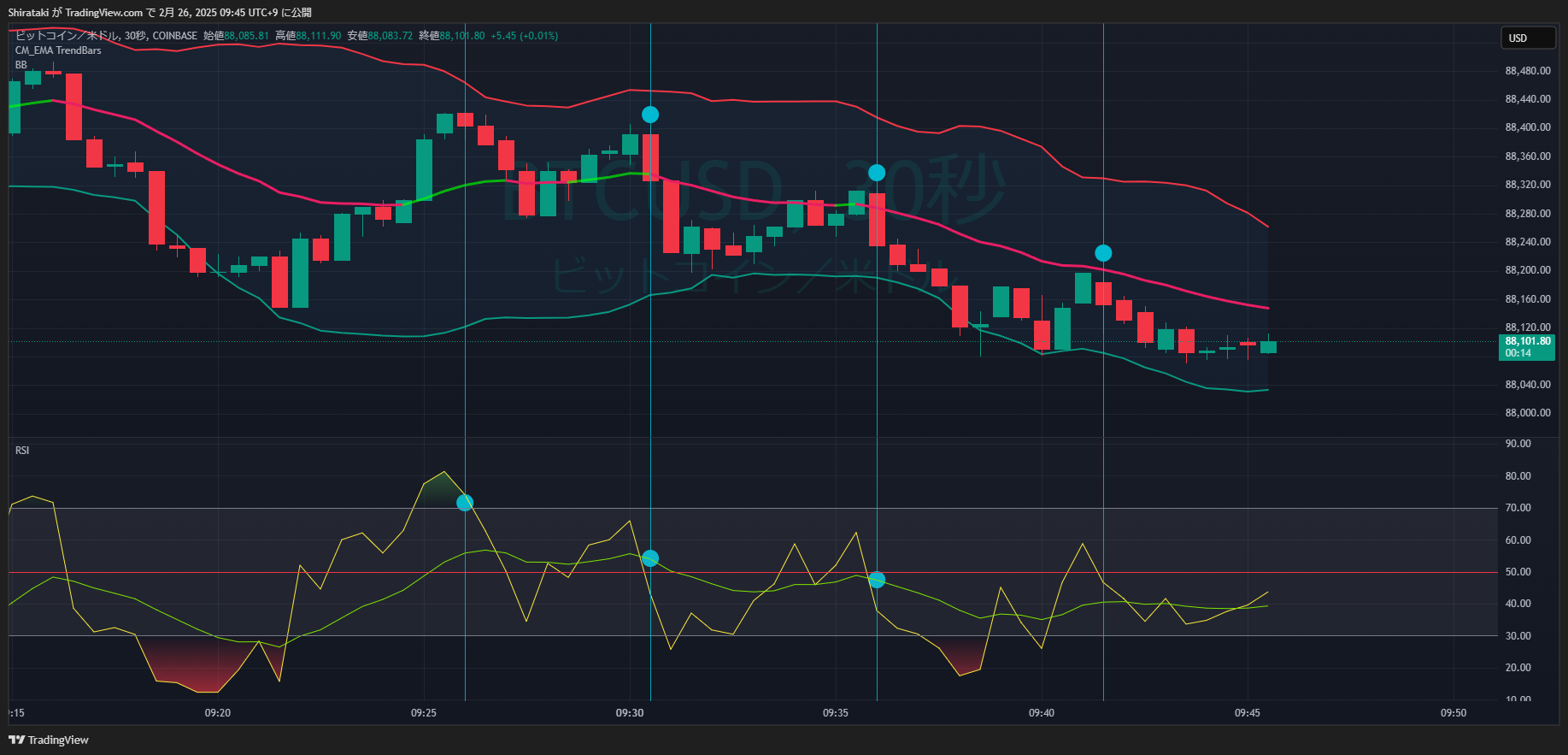Click the RSI 70.00 scale label
Image resolution: width=1568 pixels, height=755 pixels.
(1518, 508)
